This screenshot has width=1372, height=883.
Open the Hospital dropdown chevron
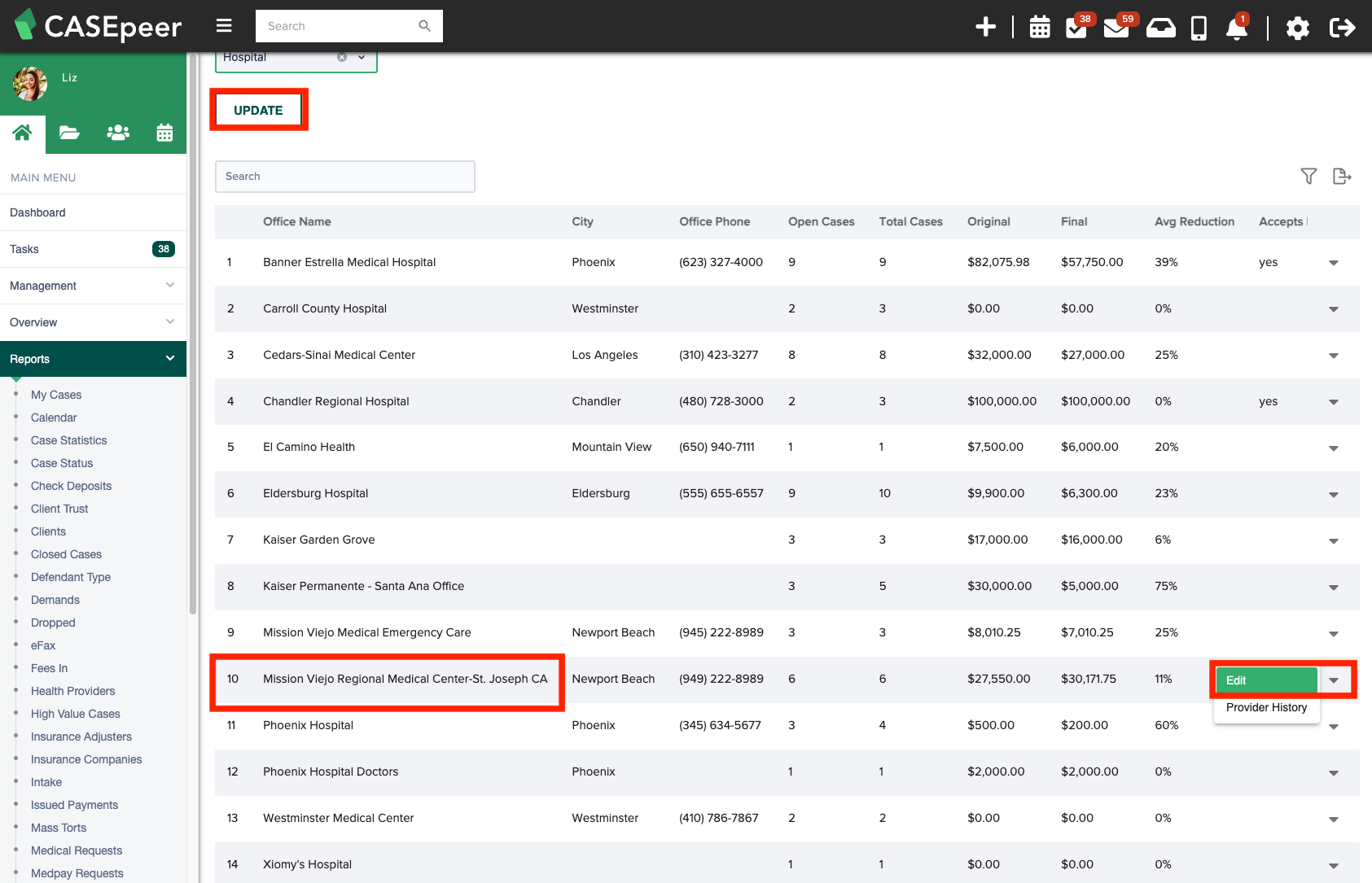tap(362, 57)
